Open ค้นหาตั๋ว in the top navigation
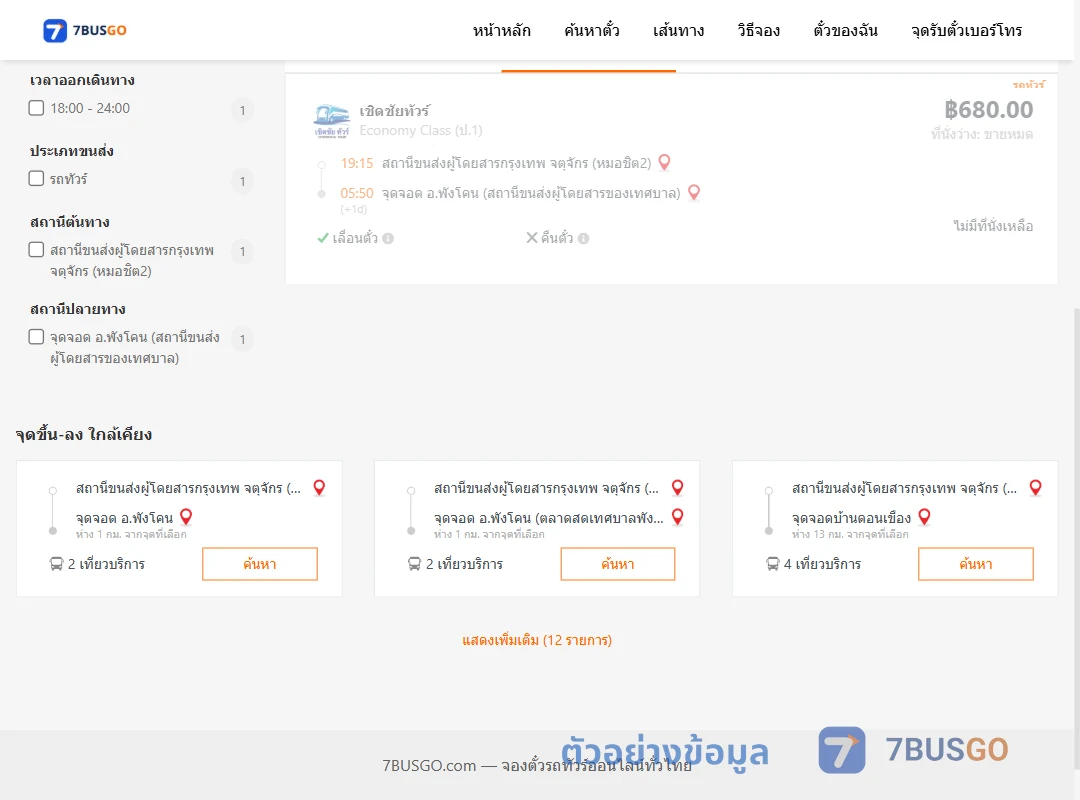The image size is (1080, 800). (592, 30)
